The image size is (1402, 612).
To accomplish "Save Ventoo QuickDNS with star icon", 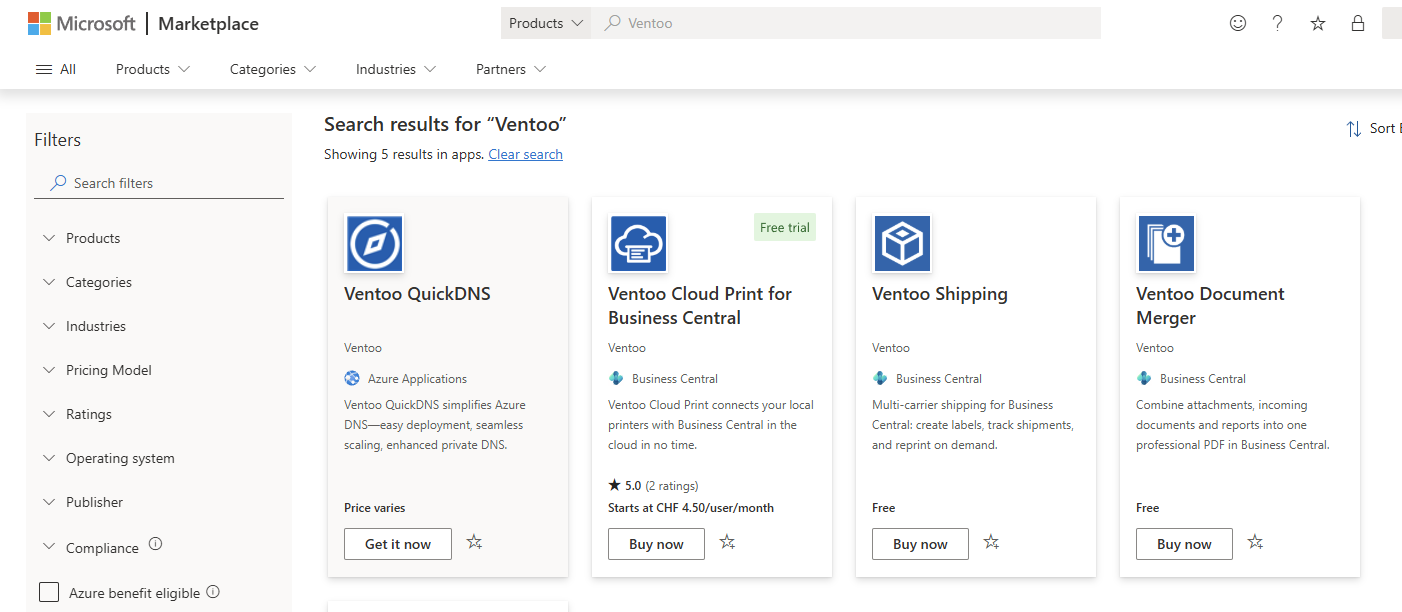I will pos(474,542).
